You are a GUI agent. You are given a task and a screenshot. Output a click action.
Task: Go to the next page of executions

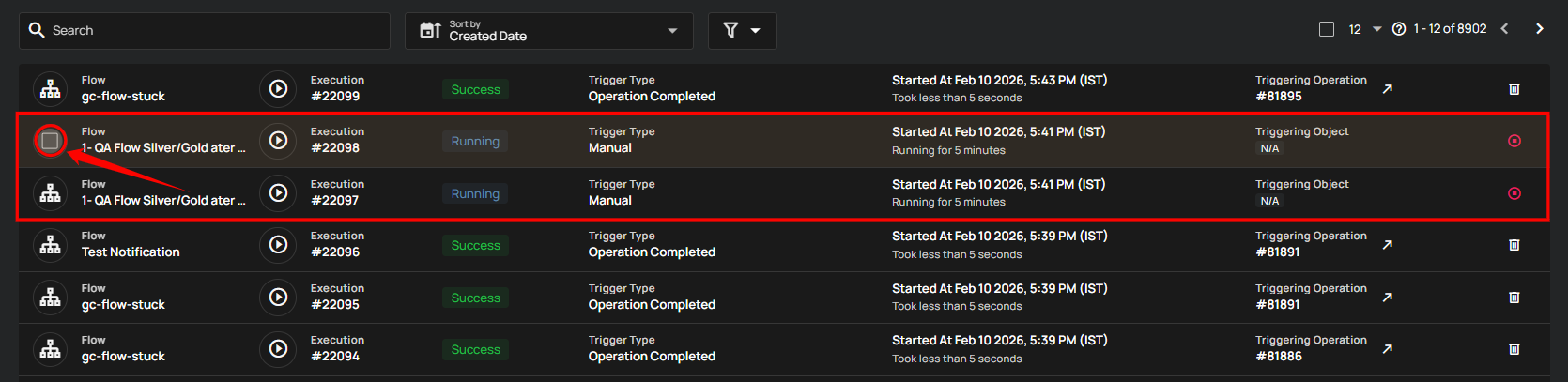pos(1539,29)
